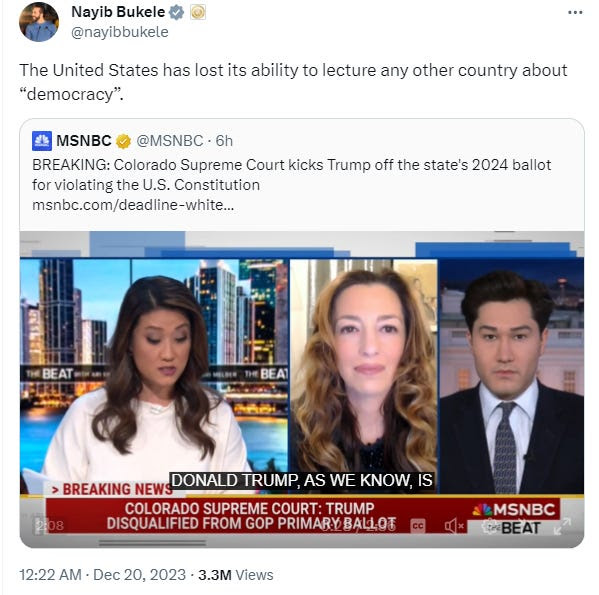Open Nayib Bukele's profile picture
The image size is (599, 595).
coord(39,21)
